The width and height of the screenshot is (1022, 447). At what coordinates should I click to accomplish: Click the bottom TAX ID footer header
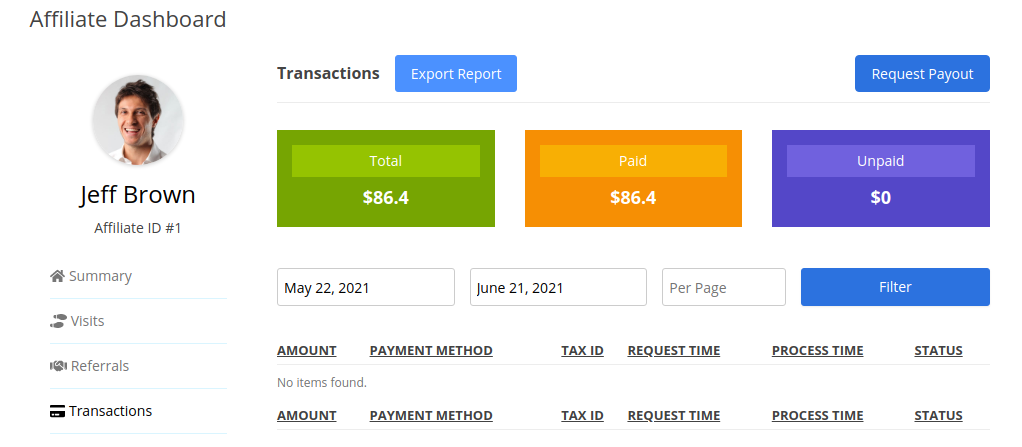click(x=582, y=416)
